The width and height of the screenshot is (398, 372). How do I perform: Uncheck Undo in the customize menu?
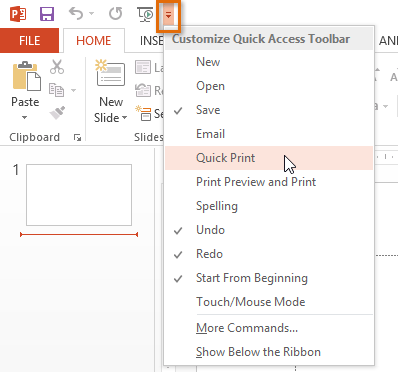coord(269,230)
